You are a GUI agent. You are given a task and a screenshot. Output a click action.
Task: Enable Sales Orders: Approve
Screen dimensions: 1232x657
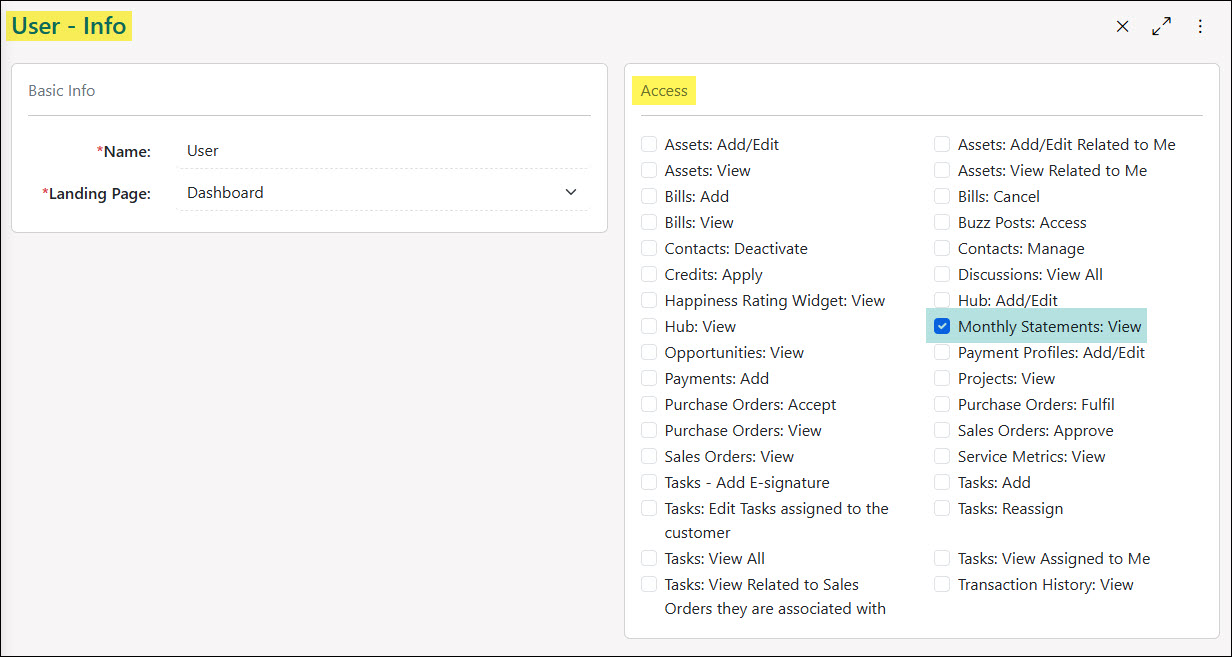(941, 430)
